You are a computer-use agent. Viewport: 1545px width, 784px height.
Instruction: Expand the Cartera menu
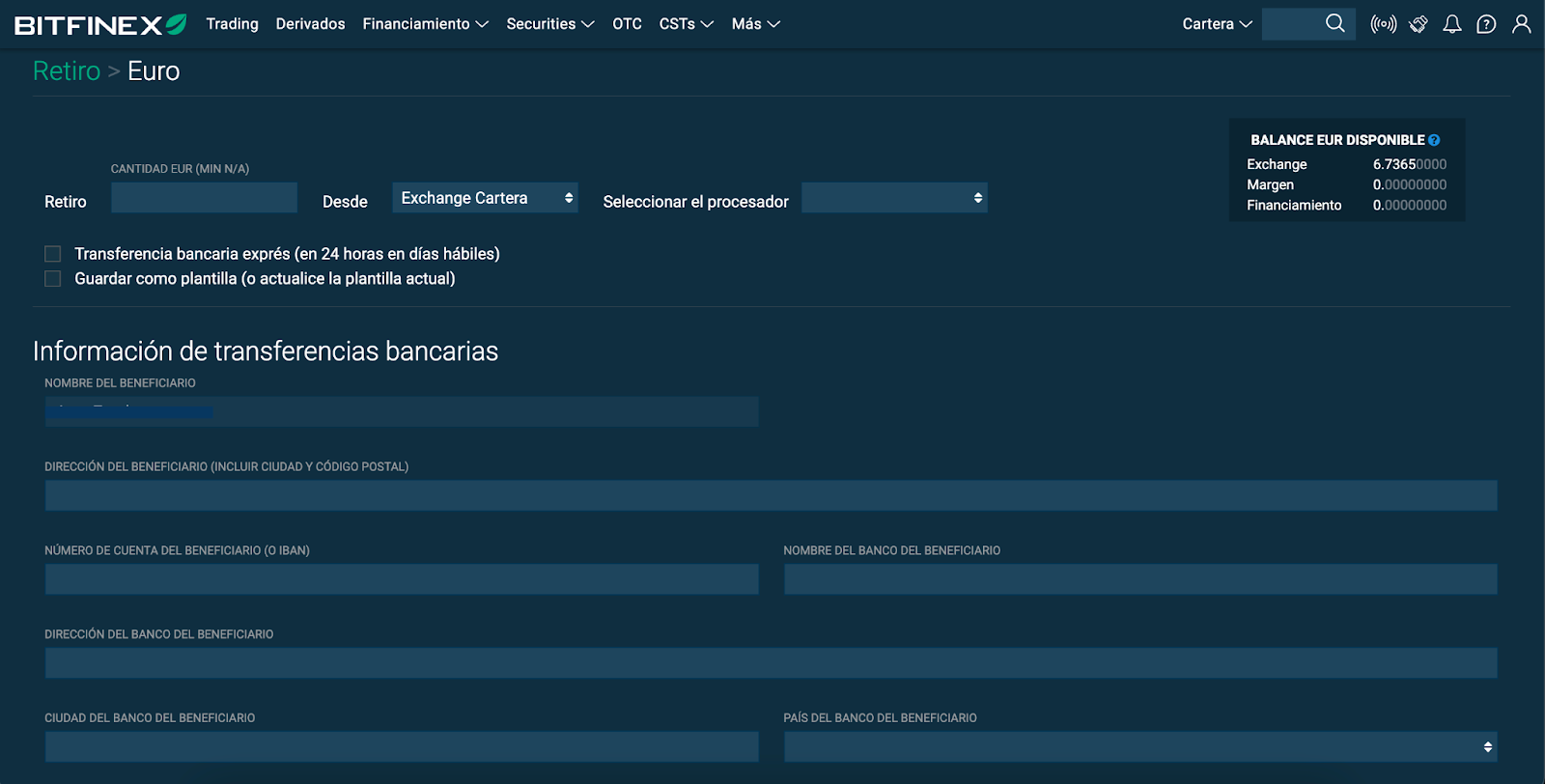(x=1218, y=24)
